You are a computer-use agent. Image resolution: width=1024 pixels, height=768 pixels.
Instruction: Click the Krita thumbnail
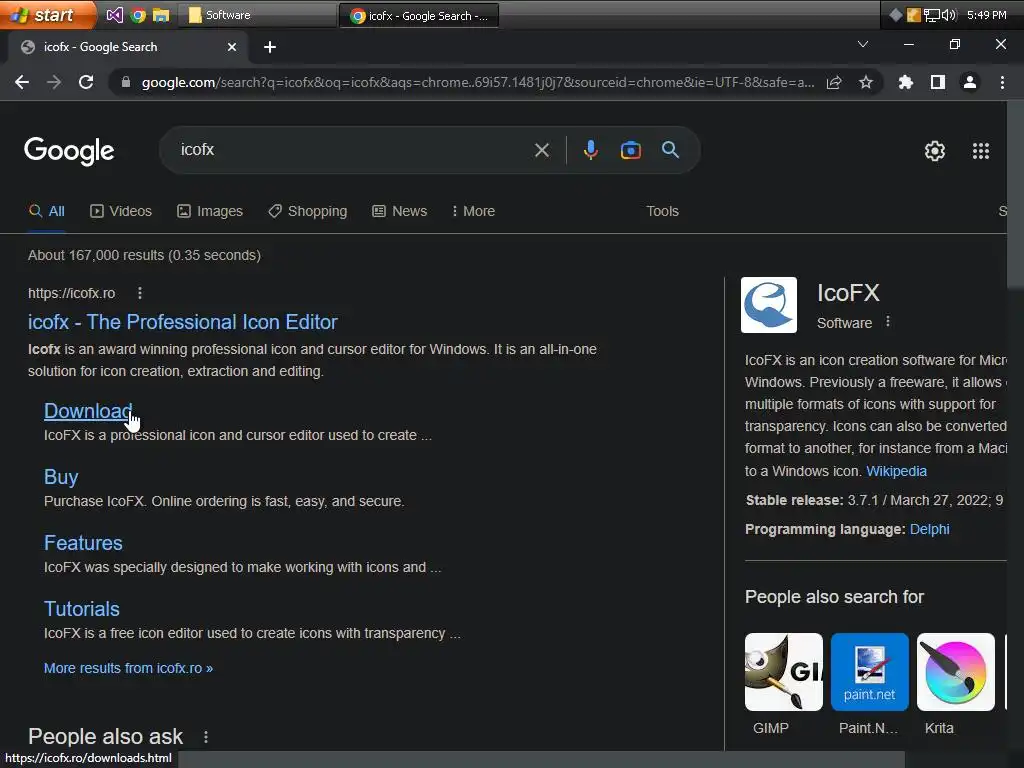(955, 672)
